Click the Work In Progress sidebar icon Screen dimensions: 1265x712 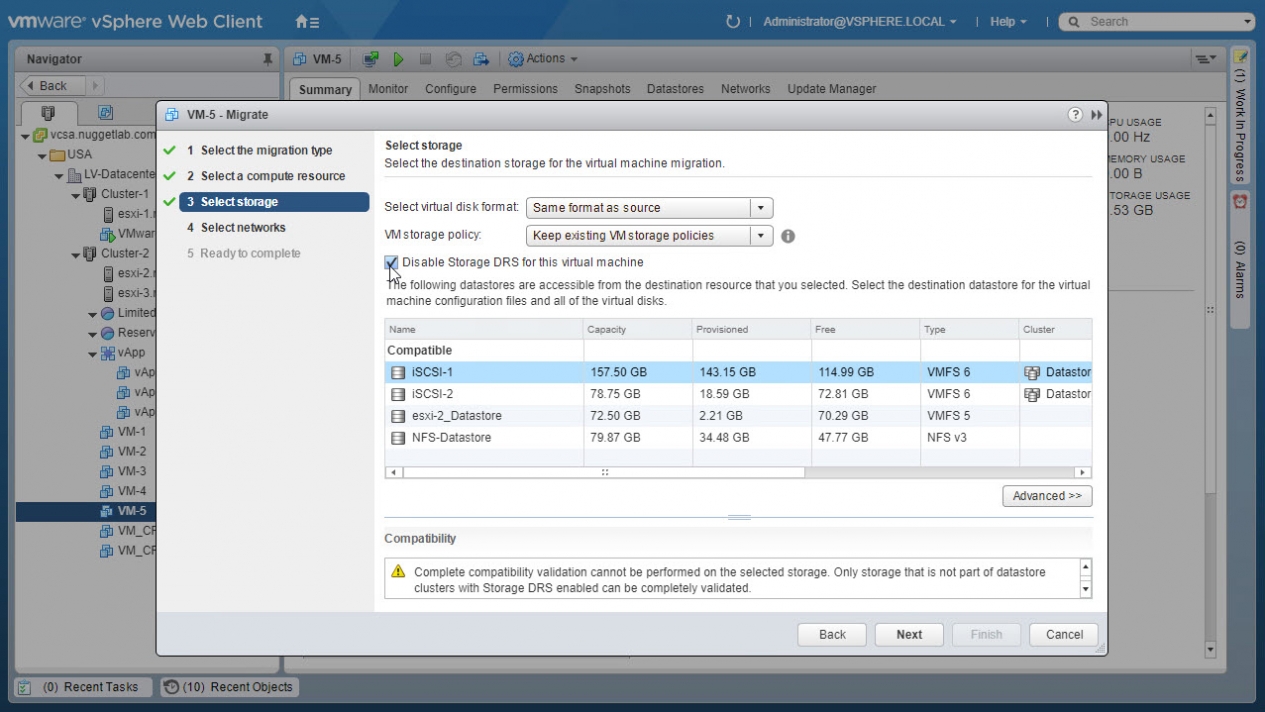click(x=1240, y=60)
